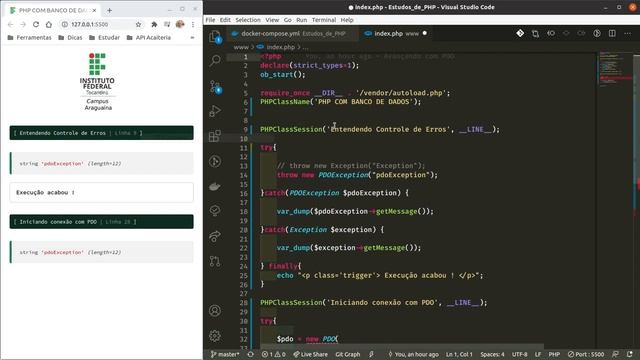The width and height of the screenshot is (640, 360).
Task: Open Chrome three-dot menu
Action: coord(193,24)
